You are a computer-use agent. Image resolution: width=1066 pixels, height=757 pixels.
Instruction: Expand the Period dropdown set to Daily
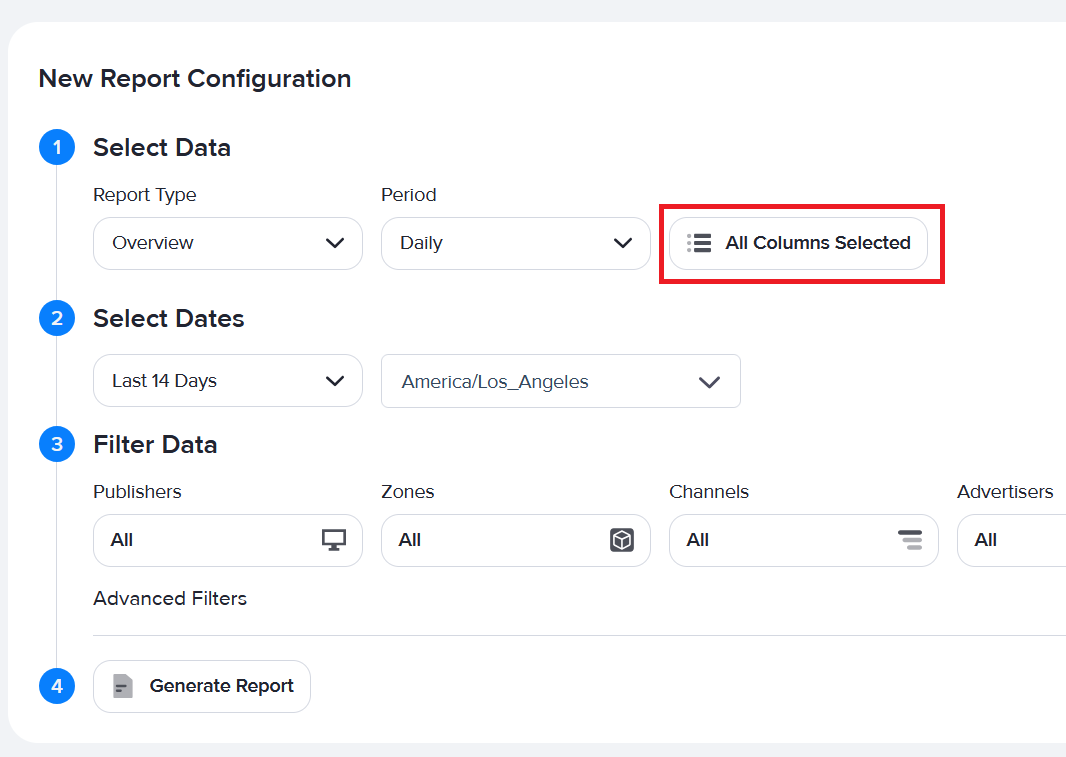click(x=516, y=243)
